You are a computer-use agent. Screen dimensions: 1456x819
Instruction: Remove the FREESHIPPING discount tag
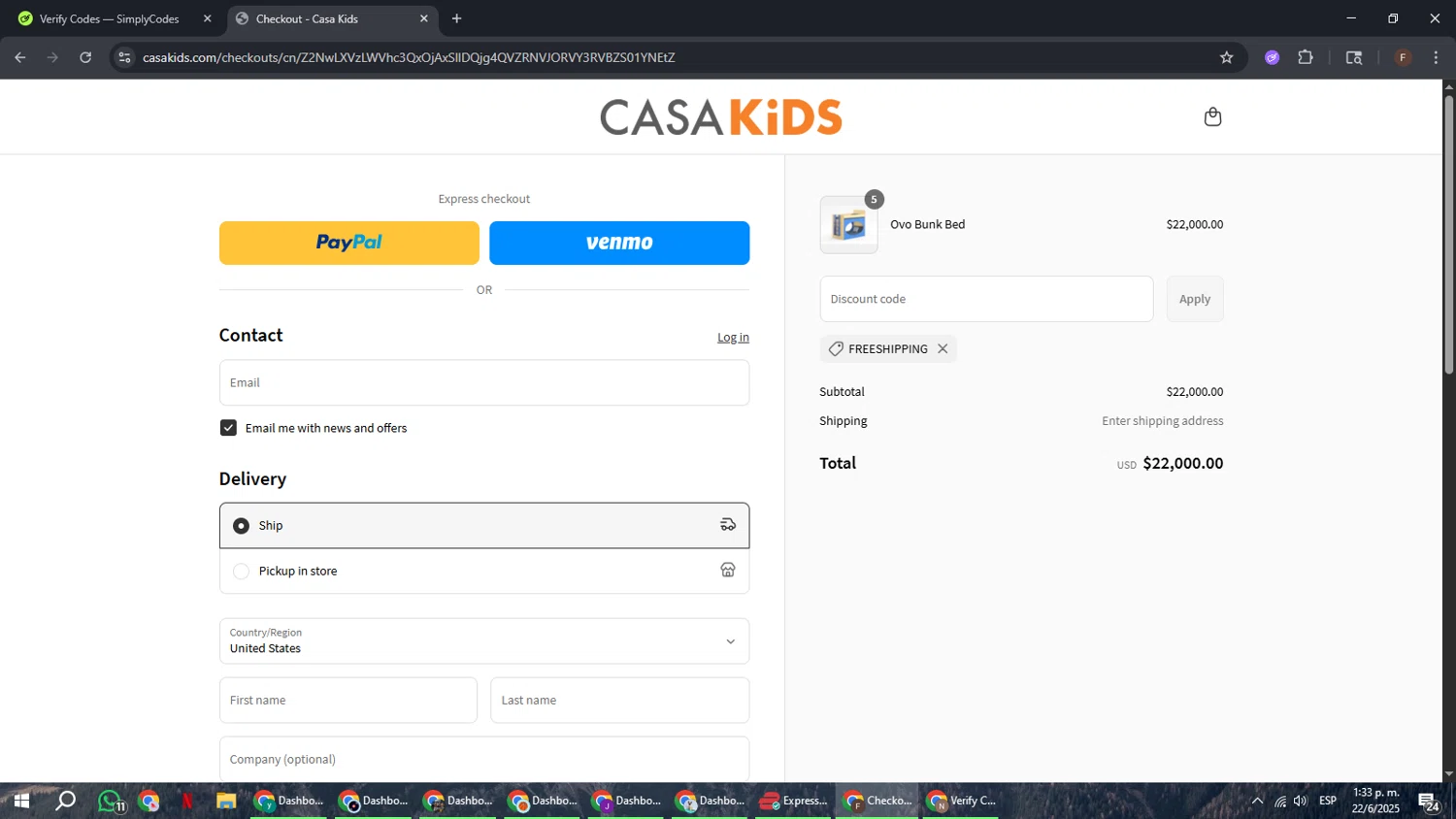pyautogui.click(x=943, y=349)
